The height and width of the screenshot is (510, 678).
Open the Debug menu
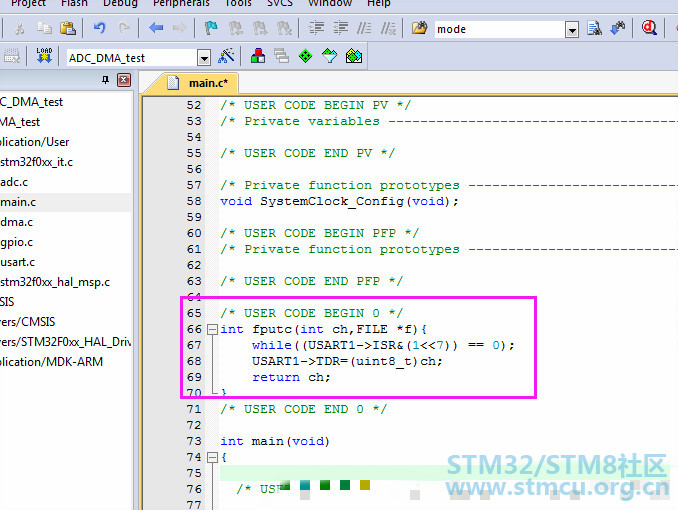point(120,3)
